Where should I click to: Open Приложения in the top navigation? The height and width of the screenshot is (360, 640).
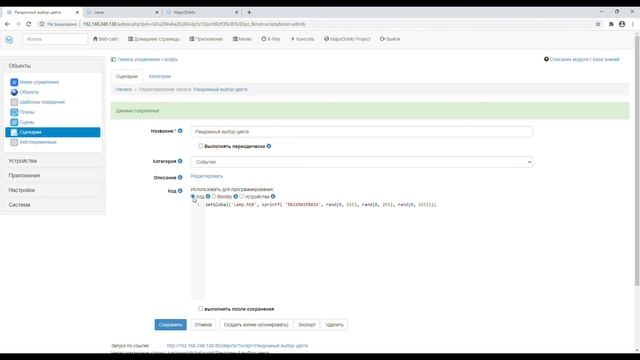click(206, 39)
